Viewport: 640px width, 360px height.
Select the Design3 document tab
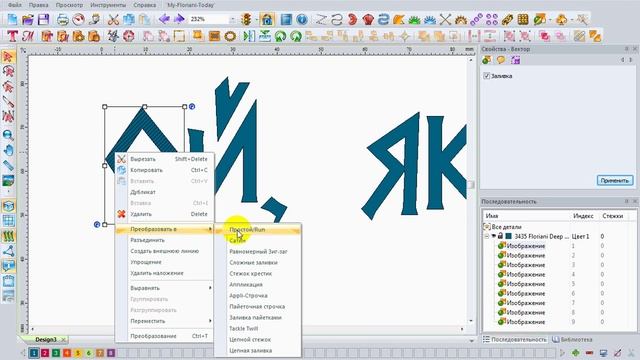tap(46, 340)
